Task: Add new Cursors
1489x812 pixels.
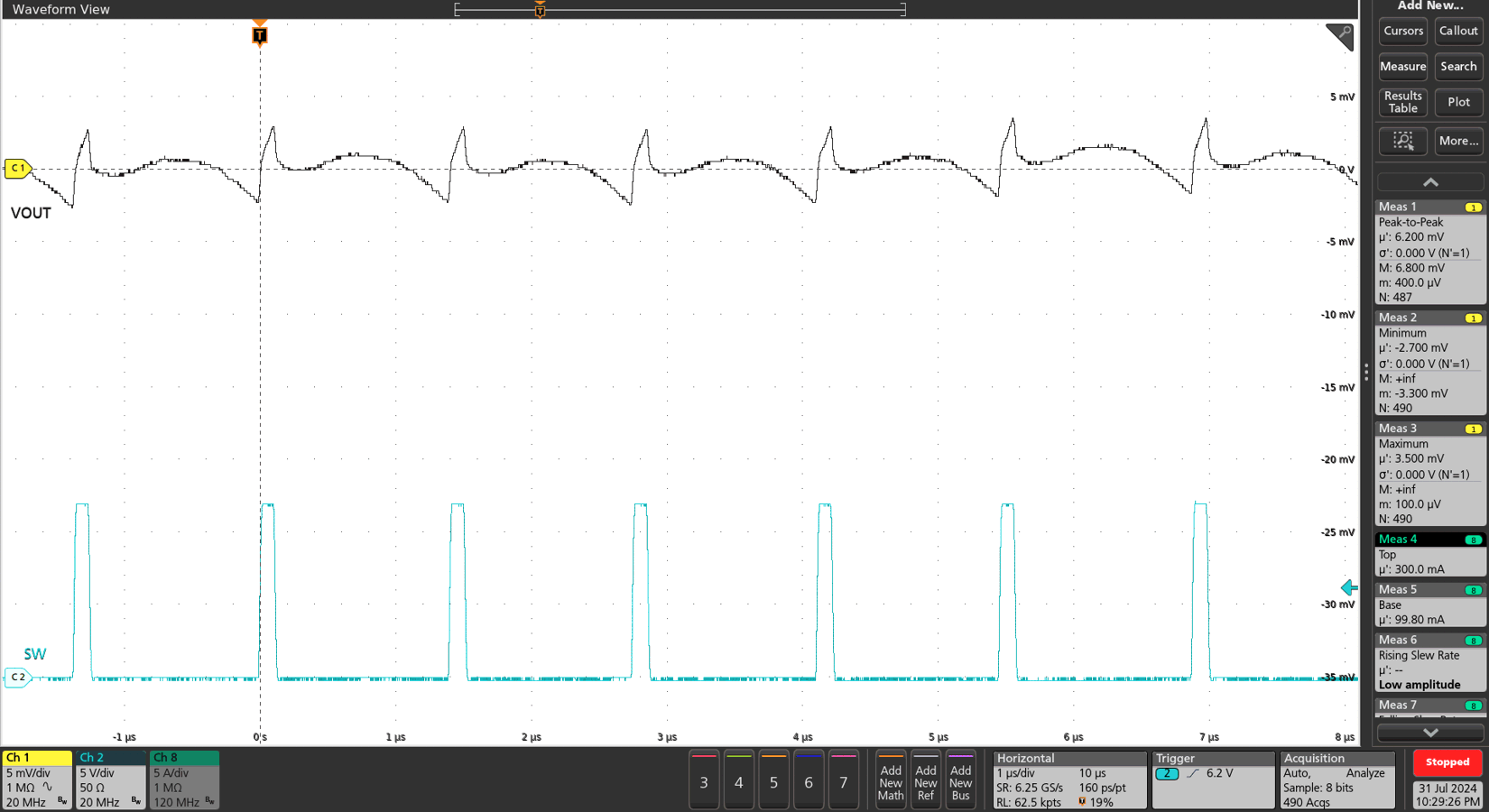Action: click(x=1402, y=30)
